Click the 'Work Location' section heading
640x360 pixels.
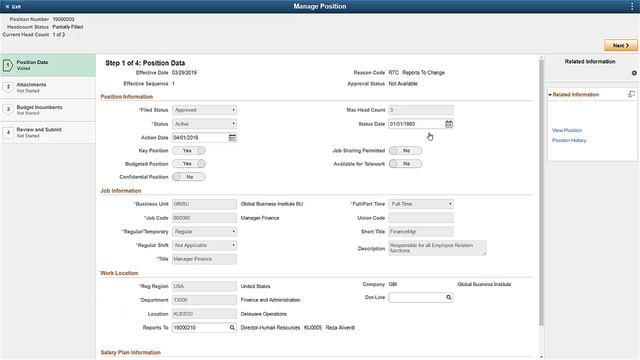[x=119, y=273]
